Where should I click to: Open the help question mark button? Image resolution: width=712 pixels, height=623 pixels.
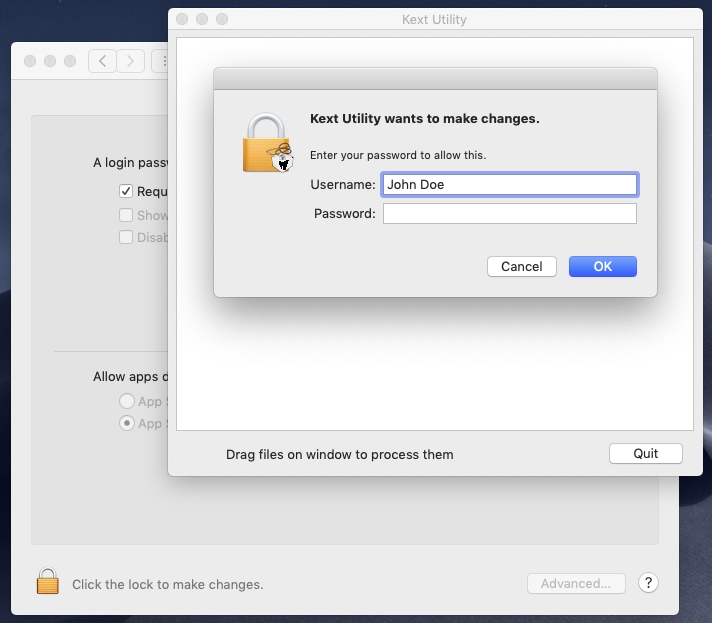[x=648, y=583]
